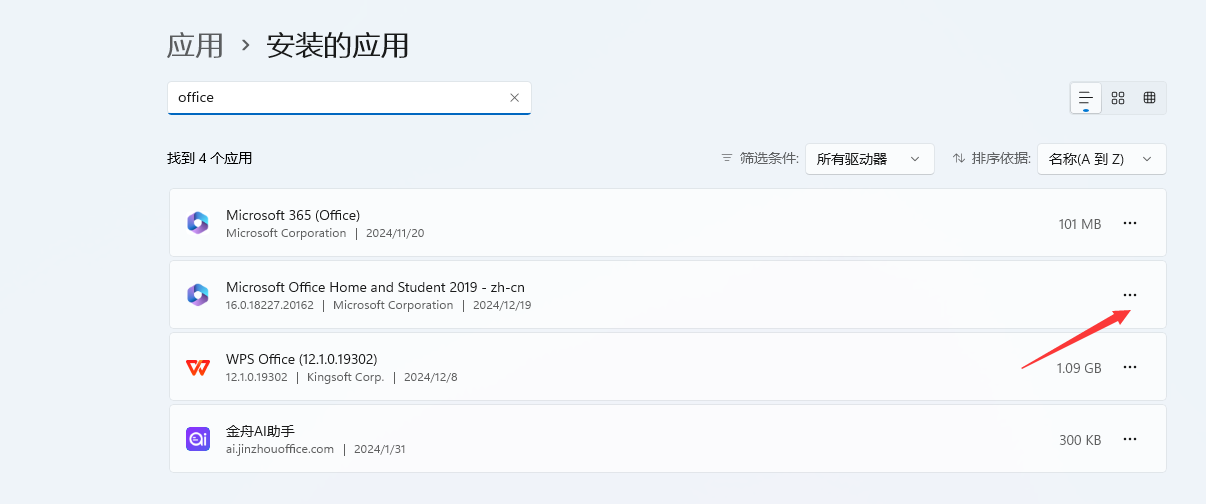Viewport: 1206px width, 504px height.
Task: Click the Office Home and Student 2019 icon
Action: pos(198,295)
